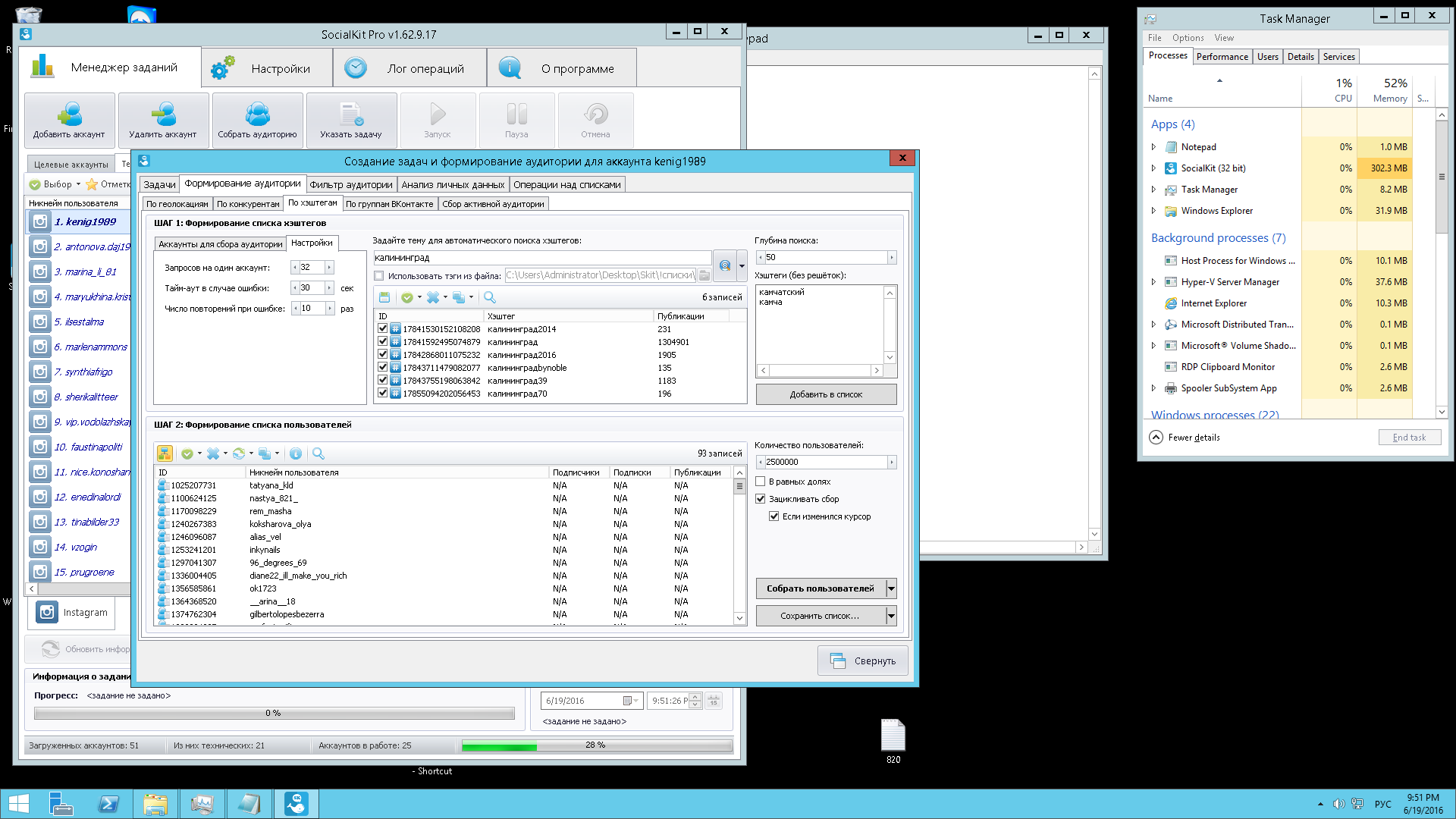Uncheck Зацикливать сбор checkbox
Screen dimensions: 1456x819
tap(761, 499)
